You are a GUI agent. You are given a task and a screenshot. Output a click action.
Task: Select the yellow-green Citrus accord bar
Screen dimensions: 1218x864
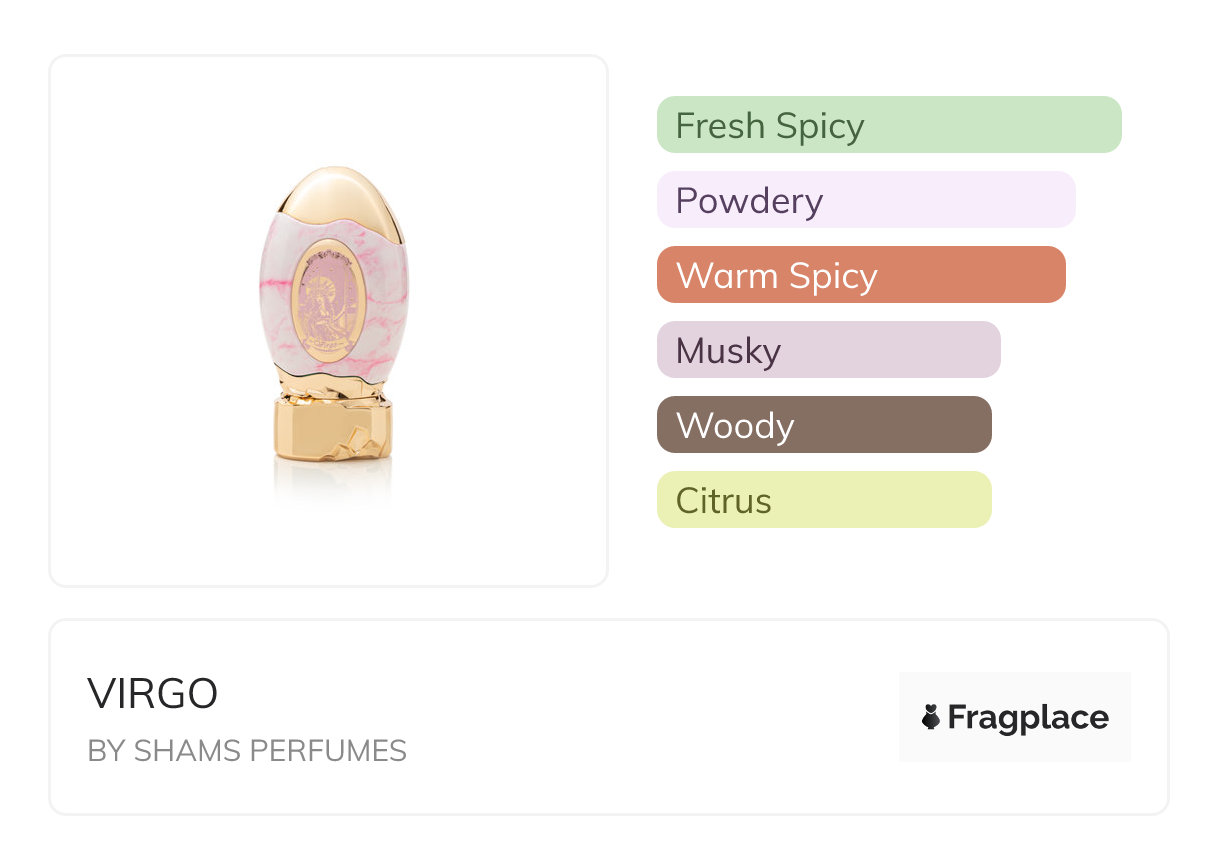(823, 500)
